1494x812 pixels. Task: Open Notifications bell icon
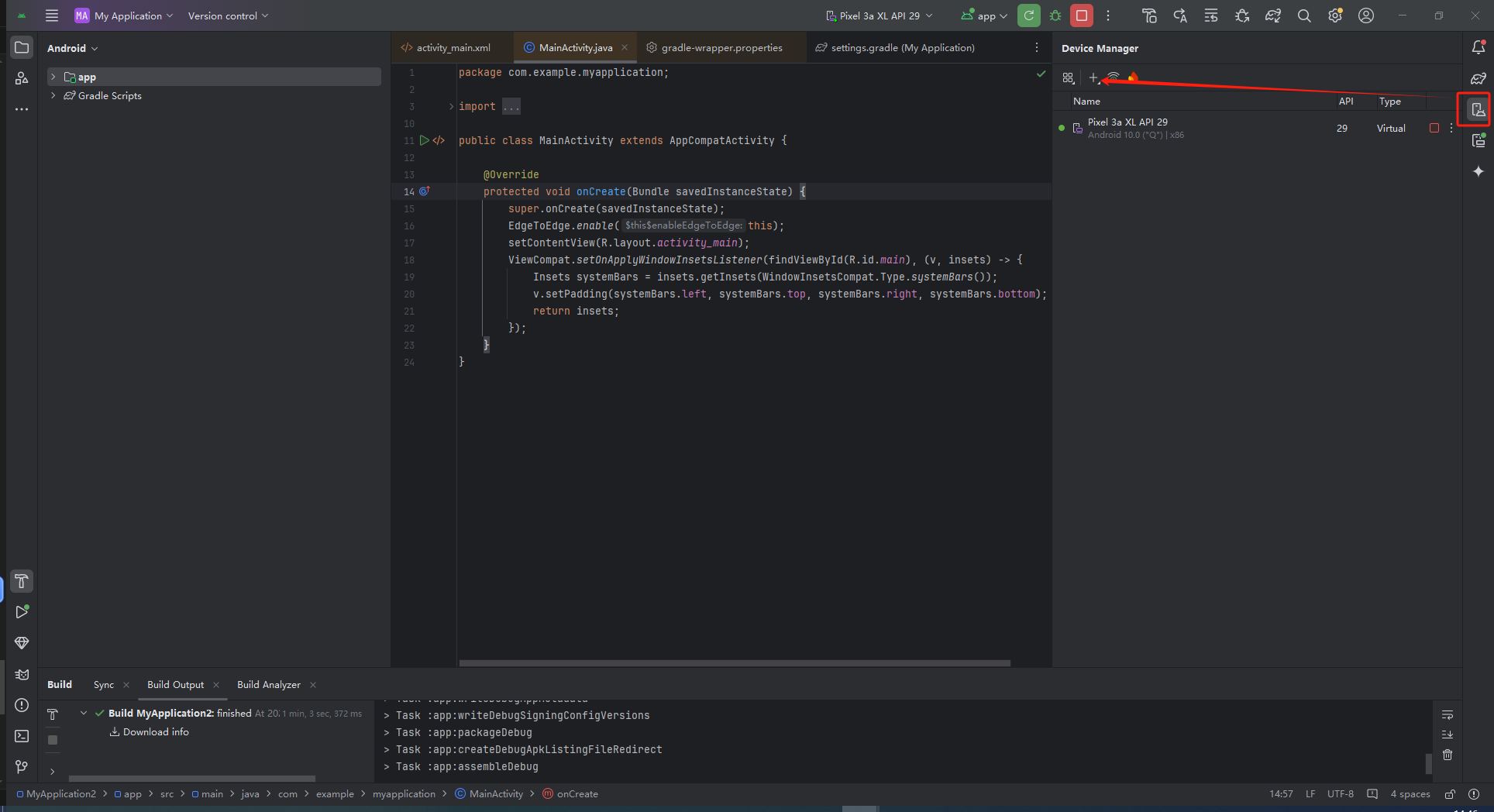click(x=1479, y=47)
